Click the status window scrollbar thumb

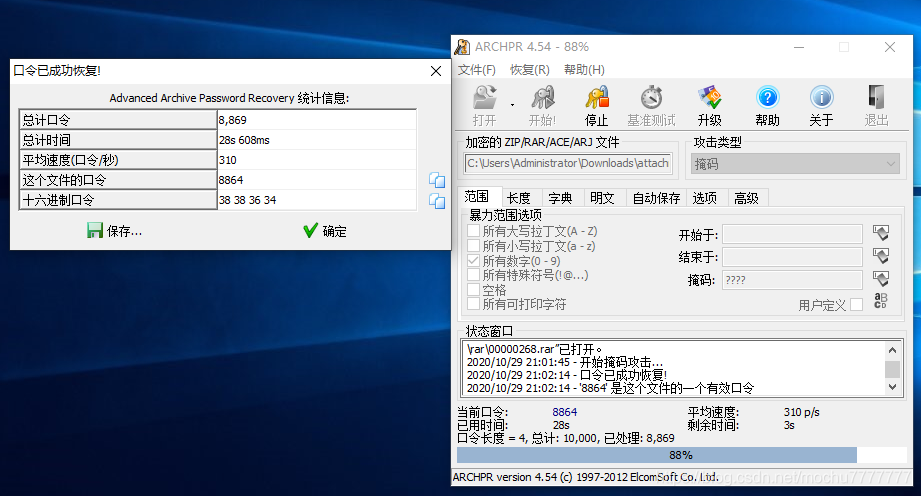(x=892, y=369)
